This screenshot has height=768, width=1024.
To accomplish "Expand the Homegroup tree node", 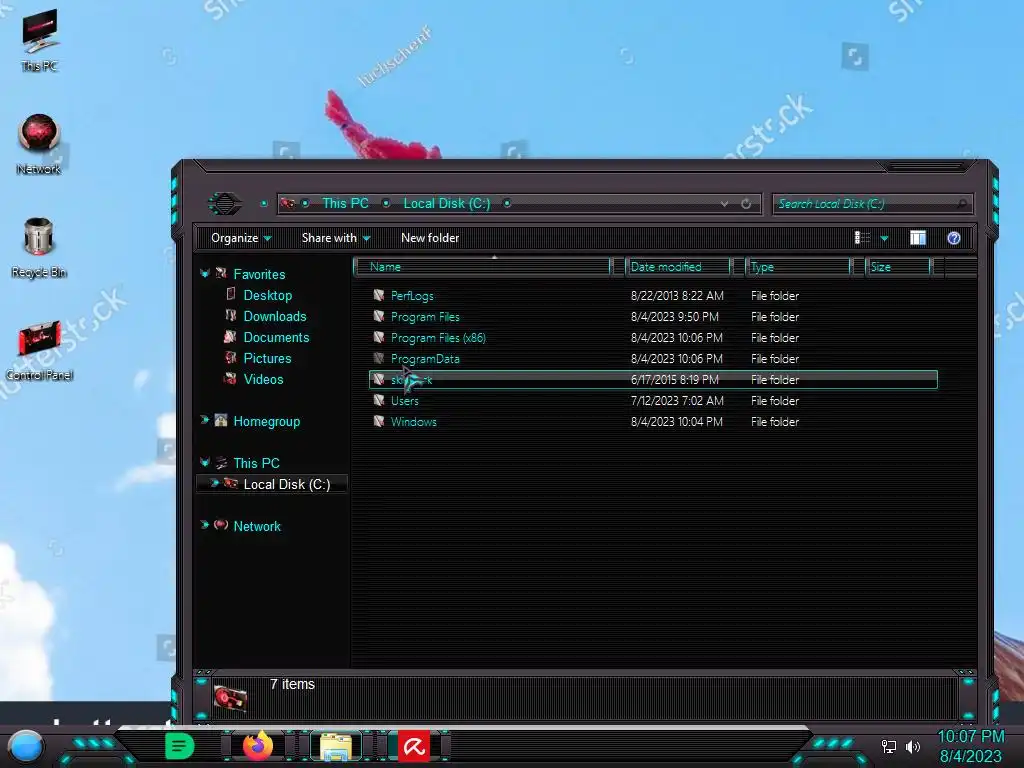I will pos(205,420).
